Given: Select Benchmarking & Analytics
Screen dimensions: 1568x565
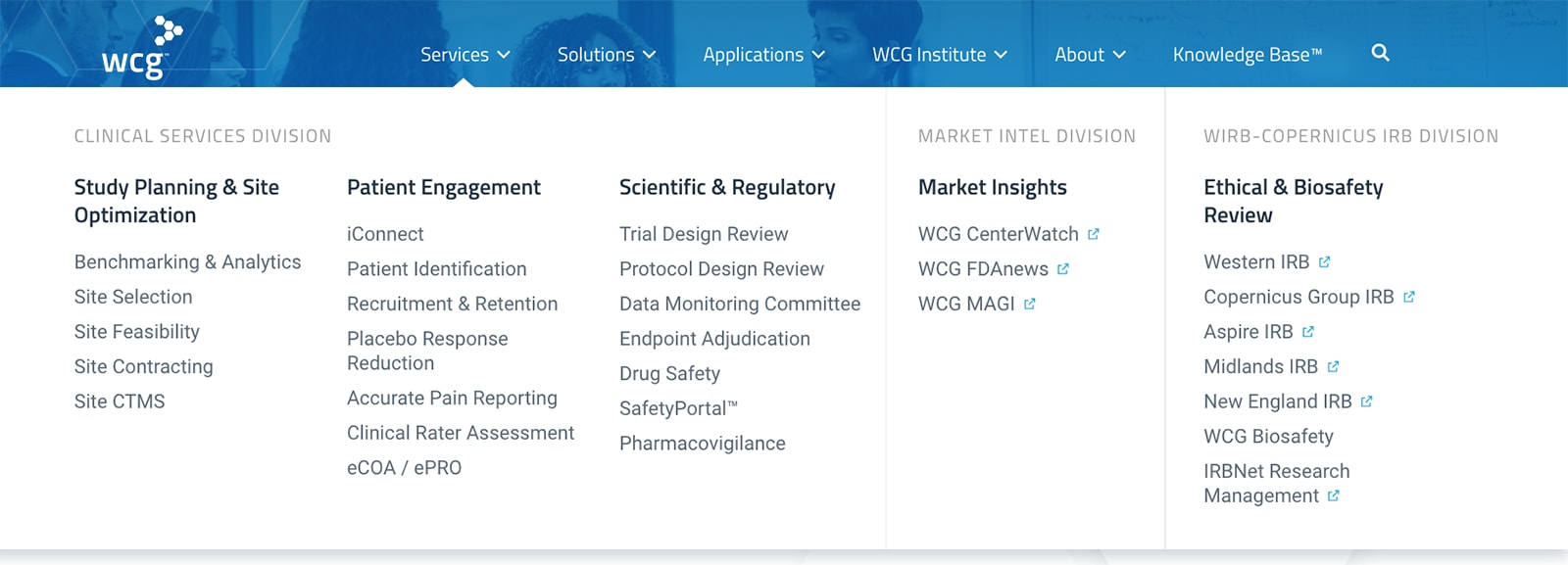Looking at the screenshot, I should click(188, 261).
